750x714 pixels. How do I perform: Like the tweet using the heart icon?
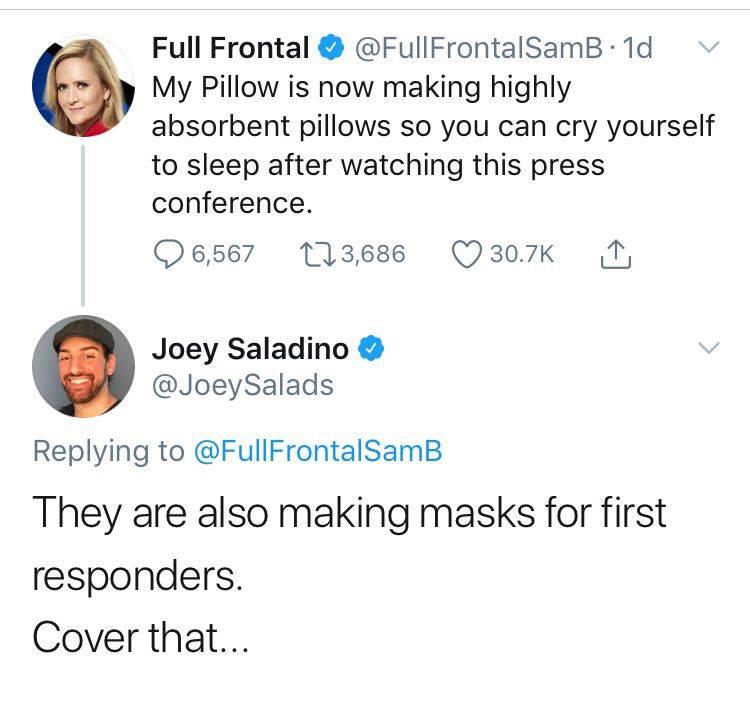pyautogui.click(x=467, y=254)
